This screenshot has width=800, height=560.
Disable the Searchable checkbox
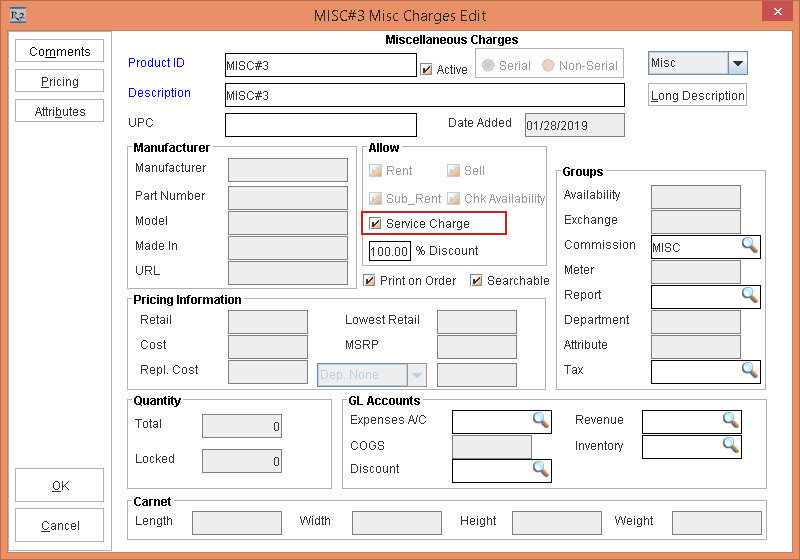(x=477, y=281)
